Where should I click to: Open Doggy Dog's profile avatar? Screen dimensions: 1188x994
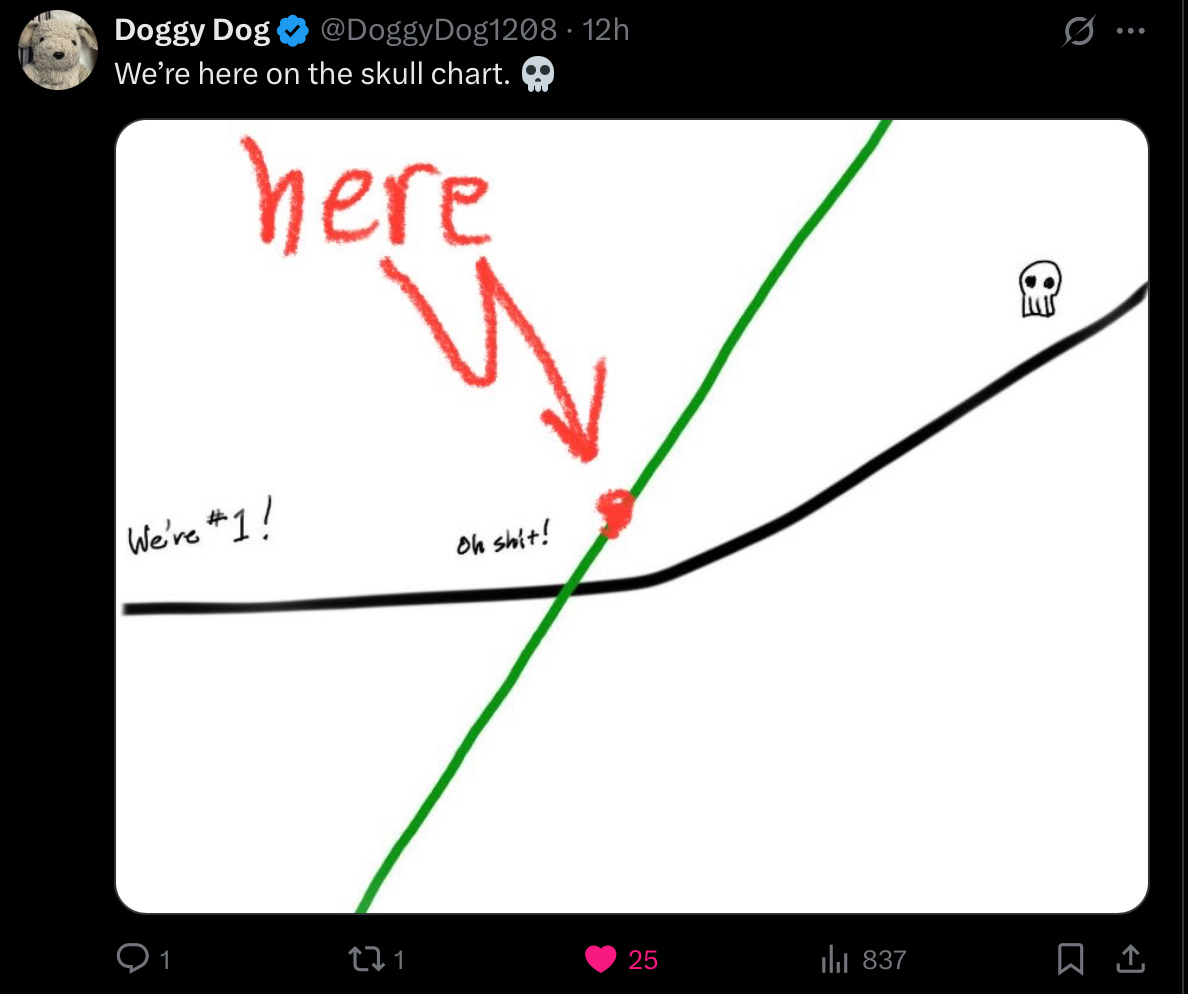point(58,50)
